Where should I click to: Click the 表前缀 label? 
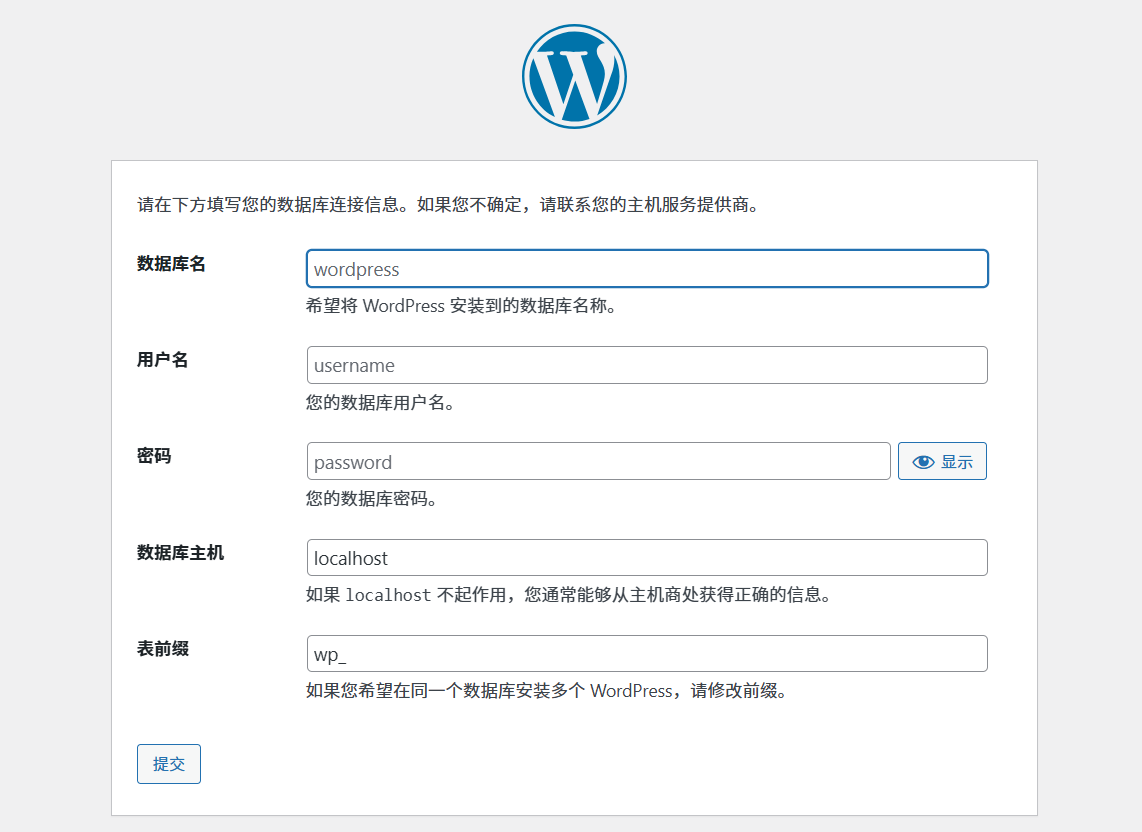point(162,649)
